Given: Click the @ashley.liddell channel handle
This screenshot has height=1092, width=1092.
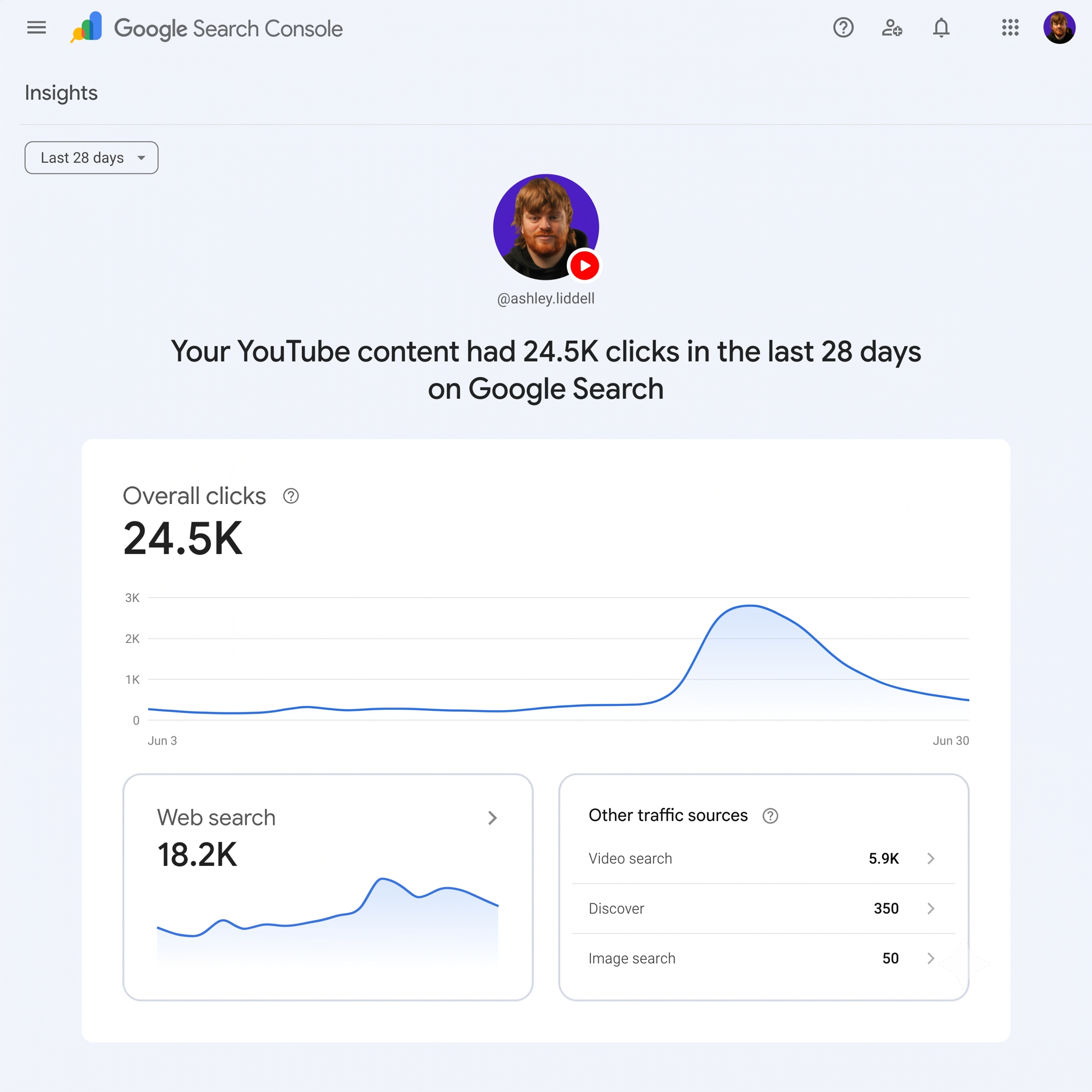Looking at the screenshot, I should click(546, 299).
